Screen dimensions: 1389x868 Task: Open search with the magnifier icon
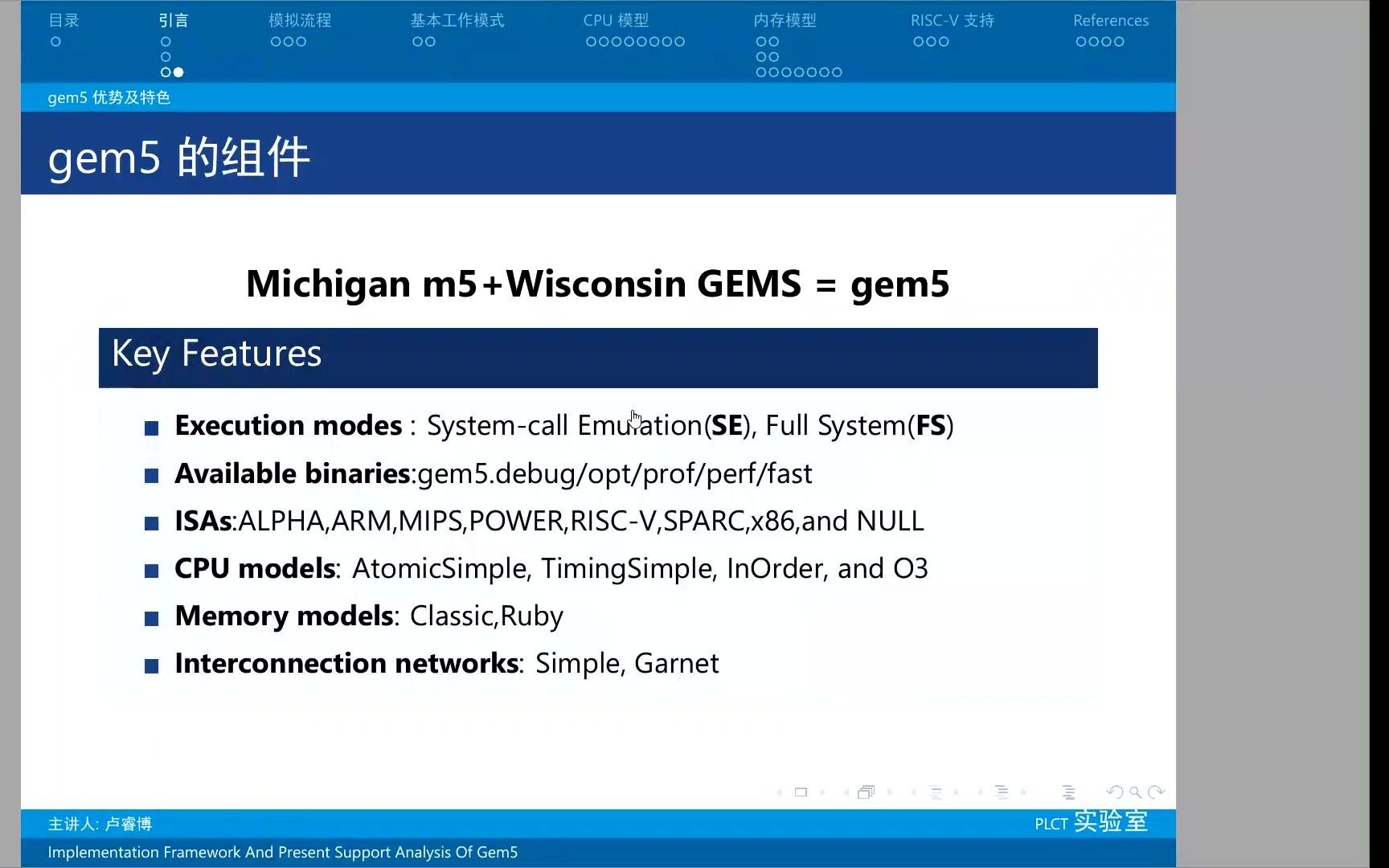pyautogui.click(x=1135, y=792)
